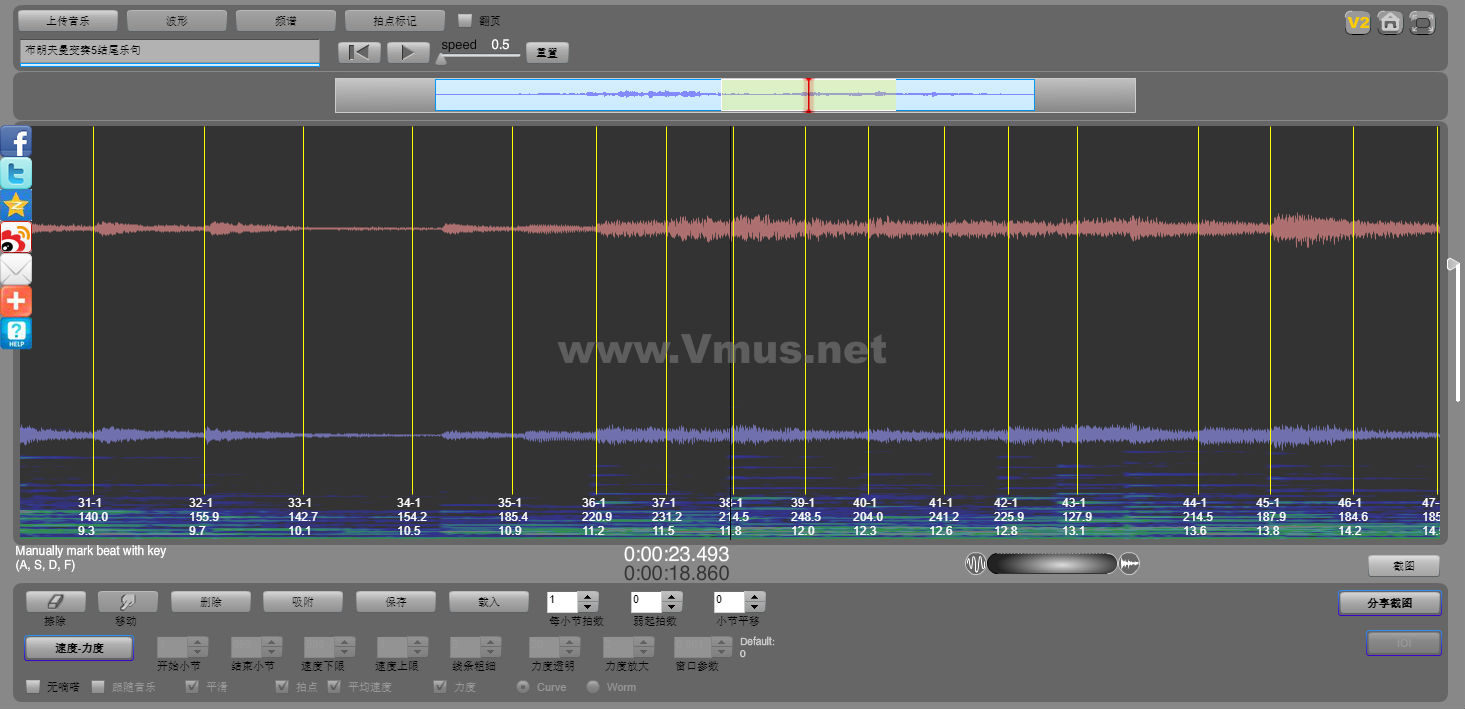The width and height of the screenshot is (1465, 709).
Task: Share via the Facebook sidebar icon
Action: 17,142
